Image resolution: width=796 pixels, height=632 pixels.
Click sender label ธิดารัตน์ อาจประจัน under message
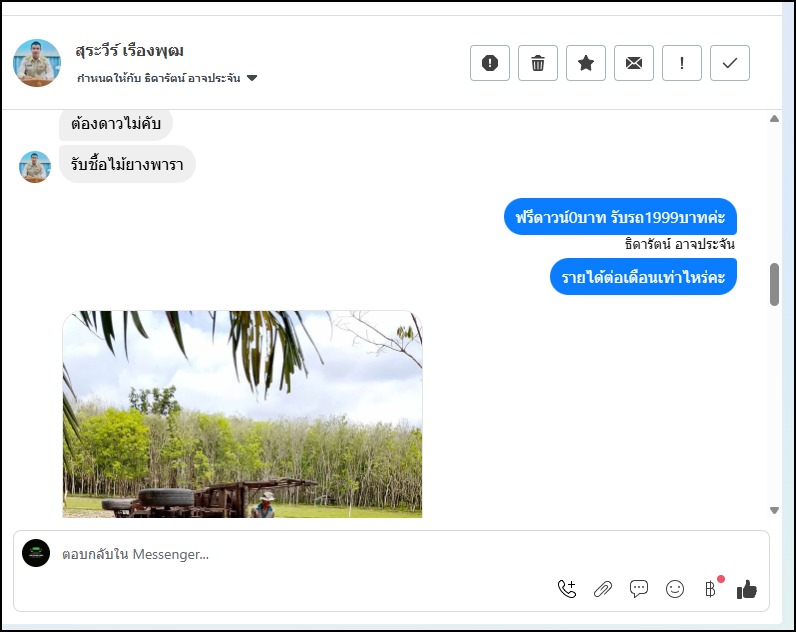pos(679,244)
